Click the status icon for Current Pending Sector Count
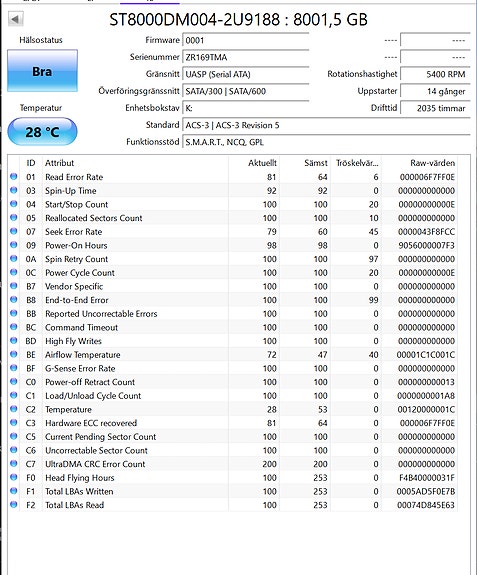This screenshot has width=477, height=575. pos(14,436)
